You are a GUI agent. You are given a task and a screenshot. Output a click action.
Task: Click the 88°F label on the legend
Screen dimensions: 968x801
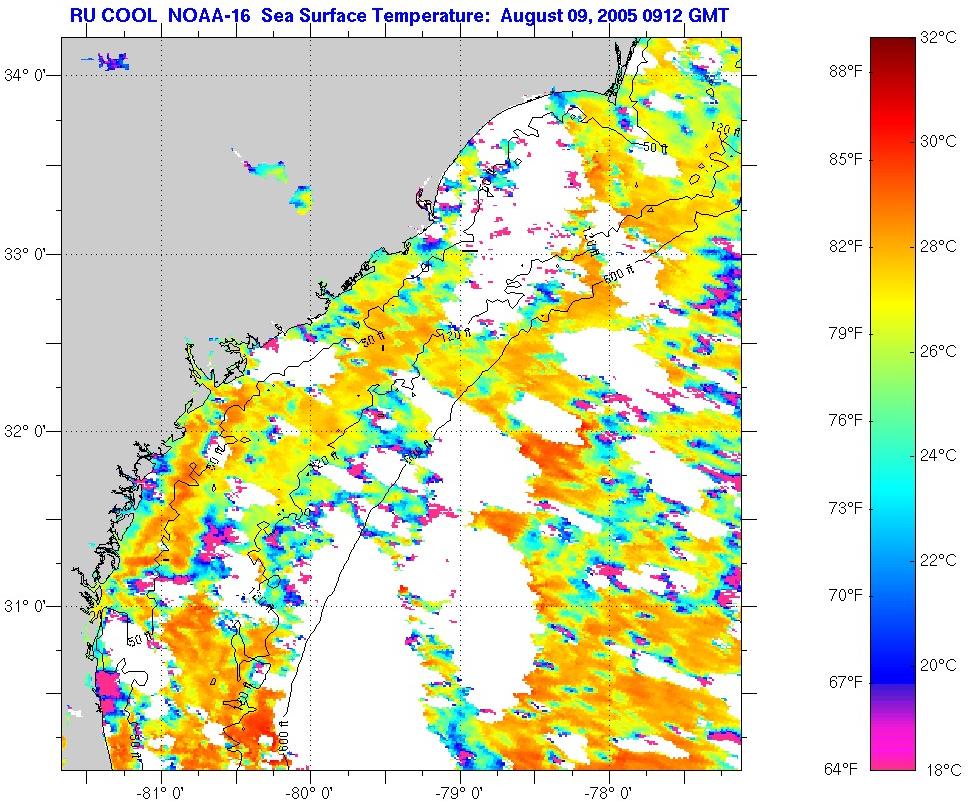(x=845, y=71)
